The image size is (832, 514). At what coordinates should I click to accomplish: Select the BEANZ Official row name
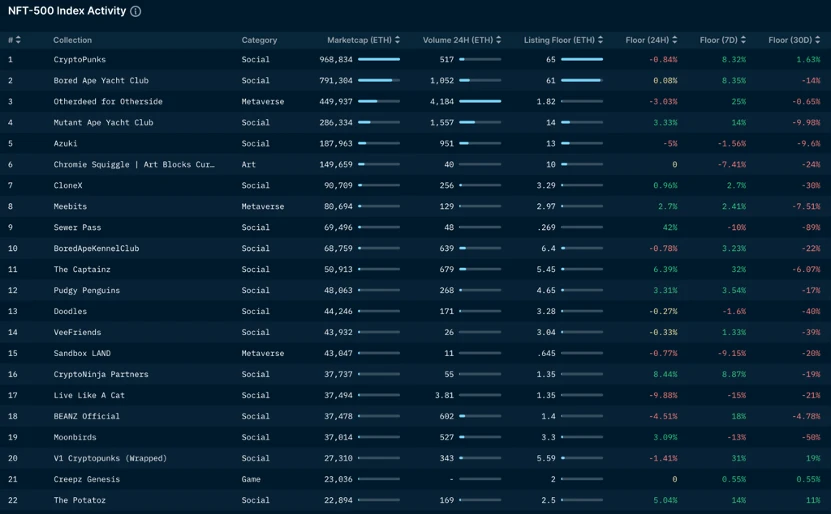(x=86, y=416)
